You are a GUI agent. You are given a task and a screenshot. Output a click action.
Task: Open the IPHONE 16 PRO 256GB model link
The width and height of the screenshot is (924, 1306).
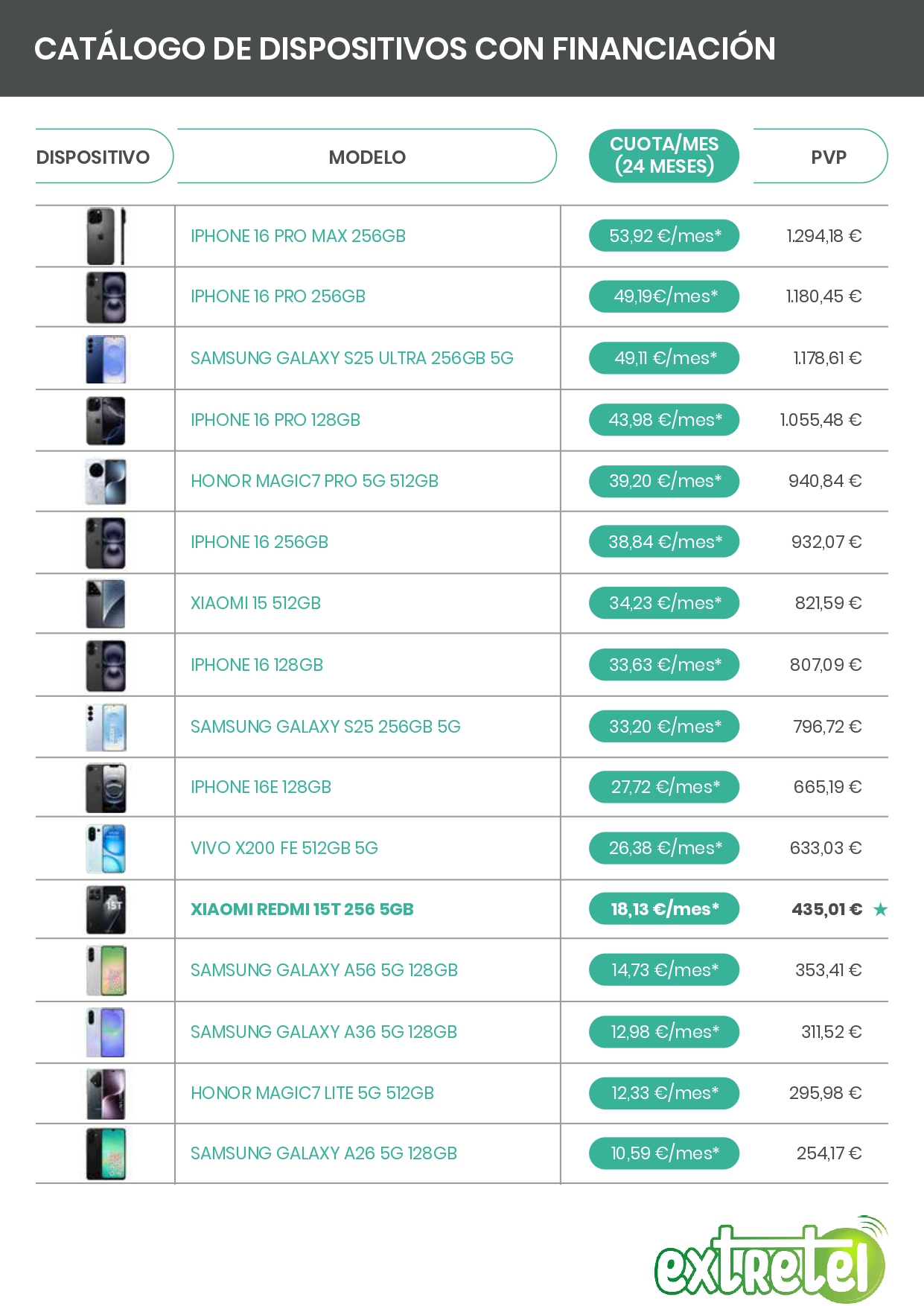point(278,296)
